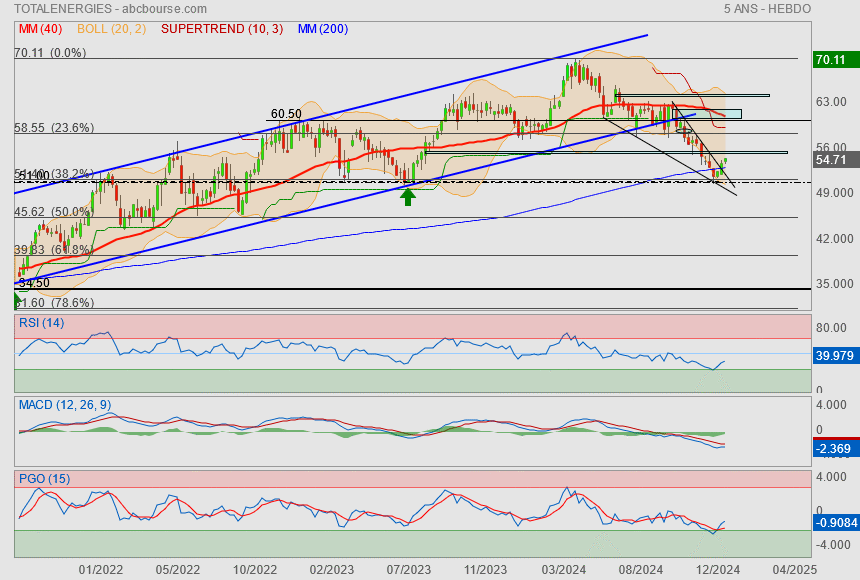Click the 58.55 (23.6%) Fibonacci level label
Screen dimensions: 860x580
[x=54, y=128]
